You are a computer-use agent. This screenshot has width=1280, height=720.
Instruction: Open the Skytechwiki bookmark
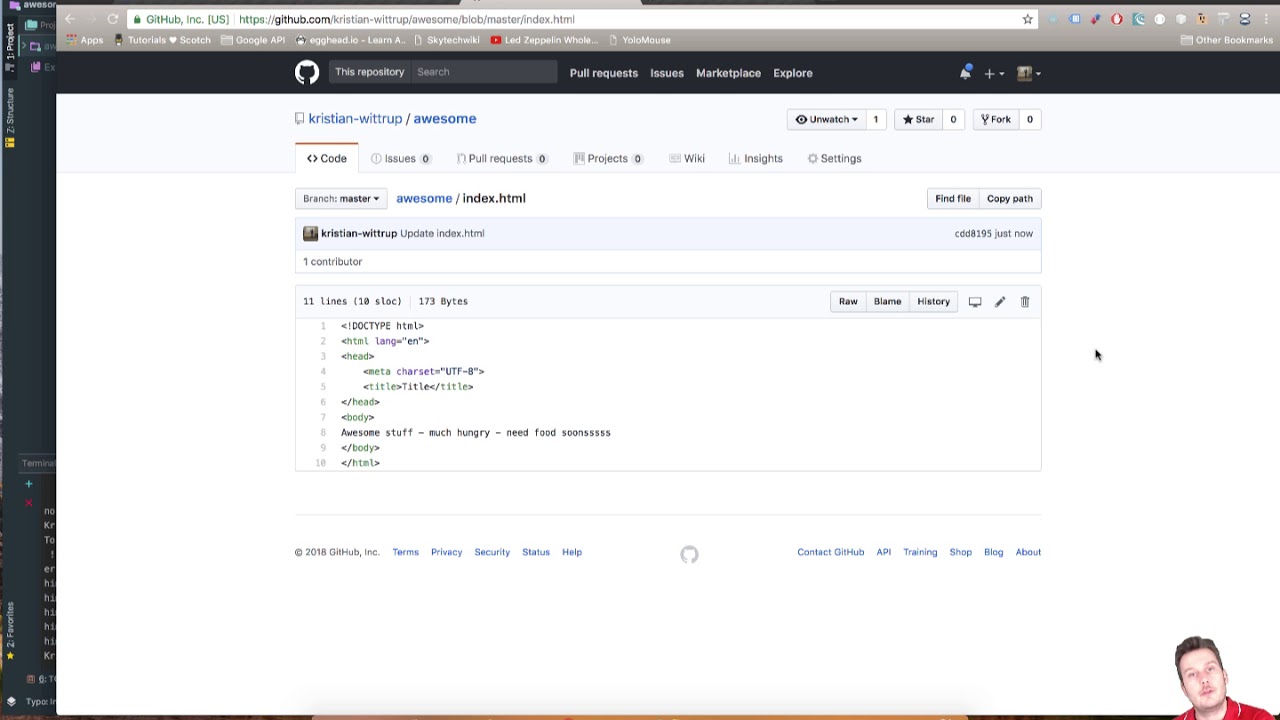click(x=447, y=40)
